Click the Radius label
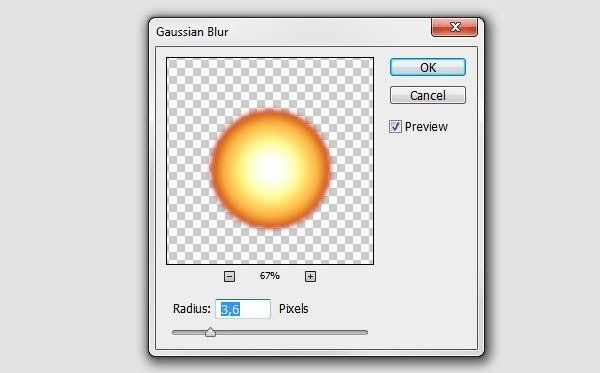600x373 pixels. click(192, 309)
